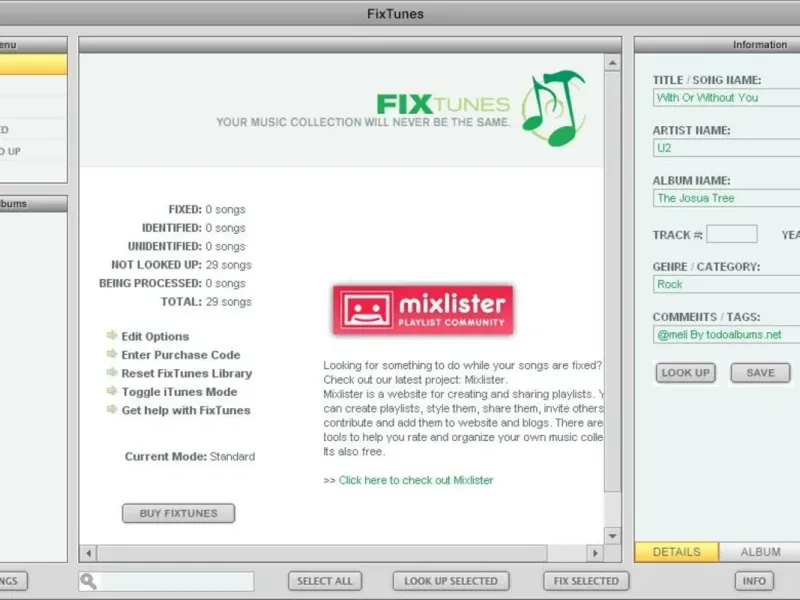The height and width of the screenshot is (600, 800).
Task: Click the "IDENTIFIED: 0 songs" text
Action: coord(193,228)
